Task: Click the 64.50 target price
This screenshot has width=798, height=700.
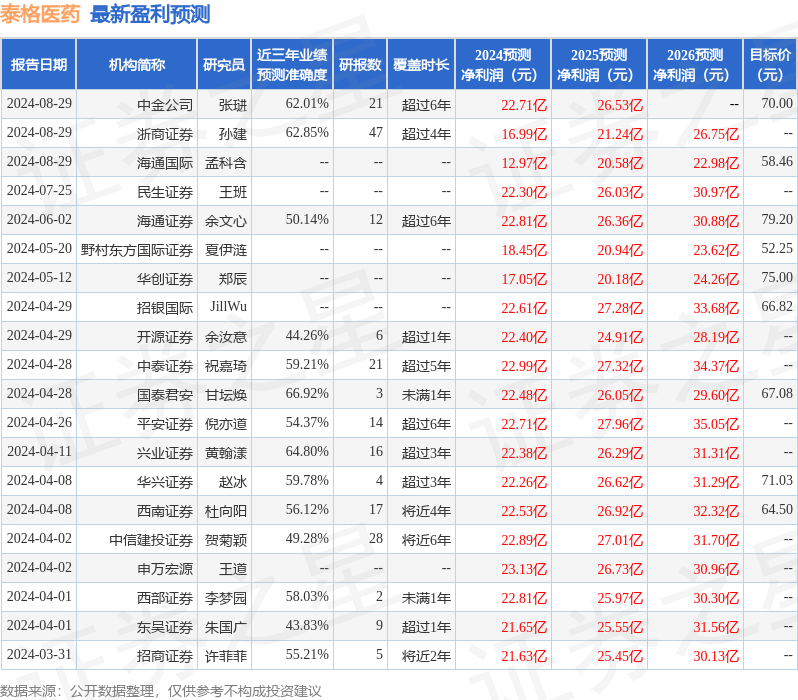Action: [777, 510]
